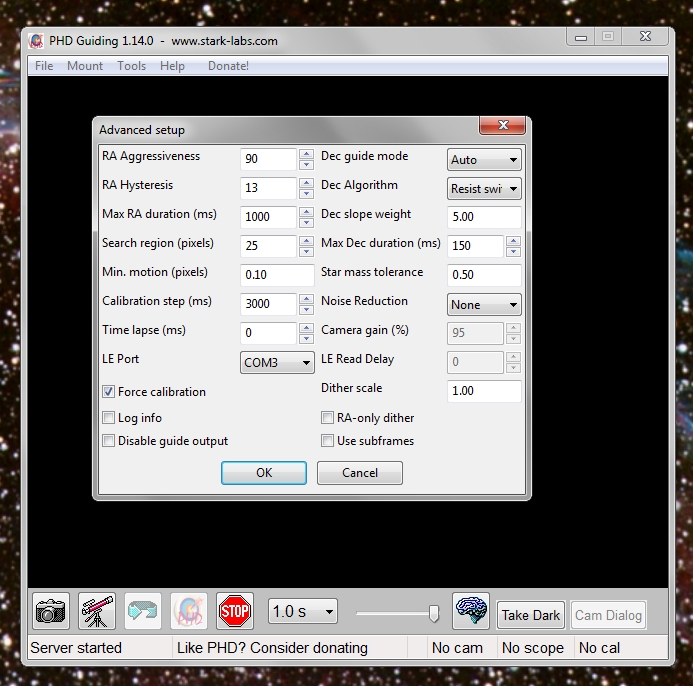Click the 'No cam' status entry
Viewport: 693px width, 686px height.
click(x=457, y=648)
